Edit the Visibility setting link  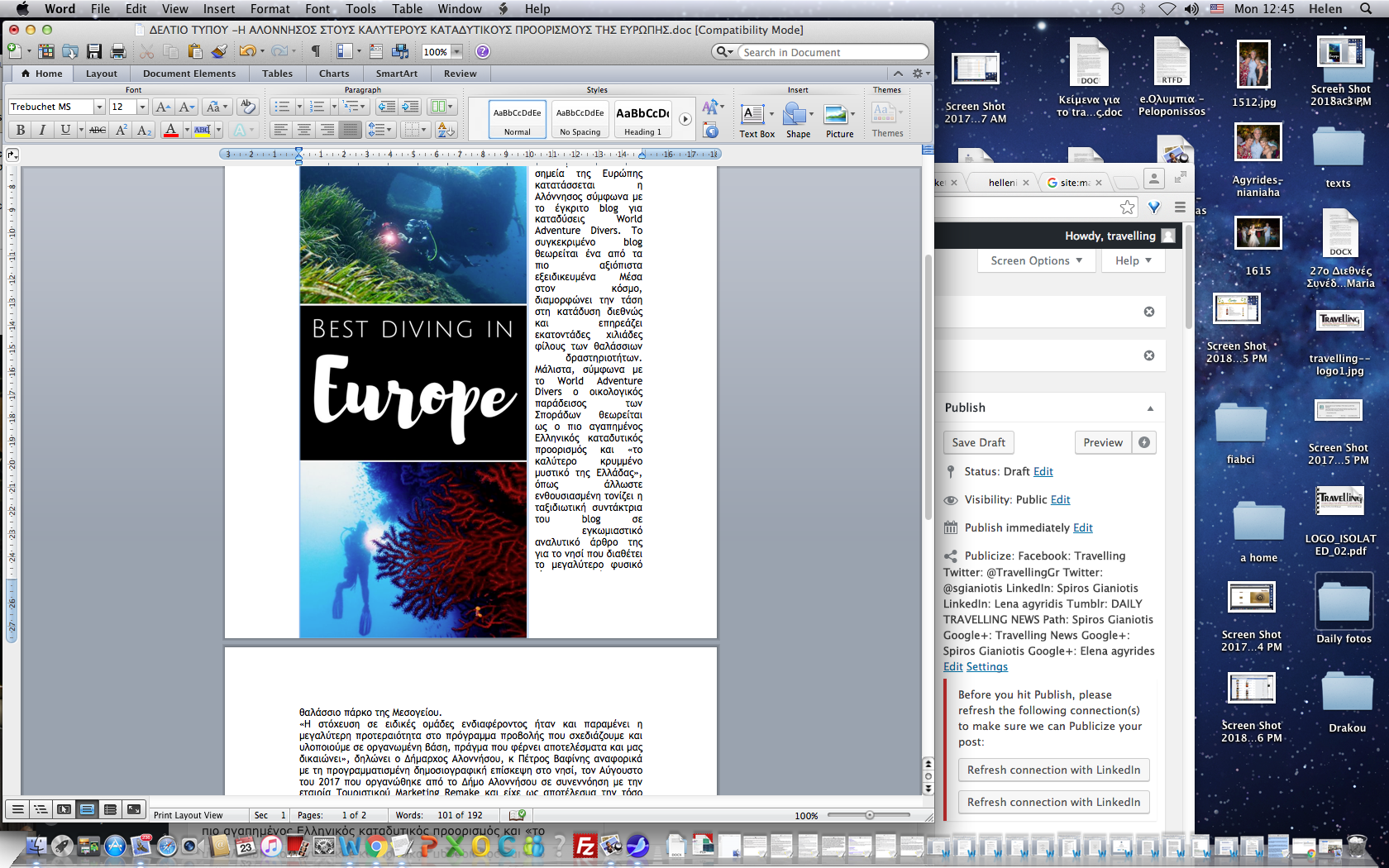[x=1061, y=499]
